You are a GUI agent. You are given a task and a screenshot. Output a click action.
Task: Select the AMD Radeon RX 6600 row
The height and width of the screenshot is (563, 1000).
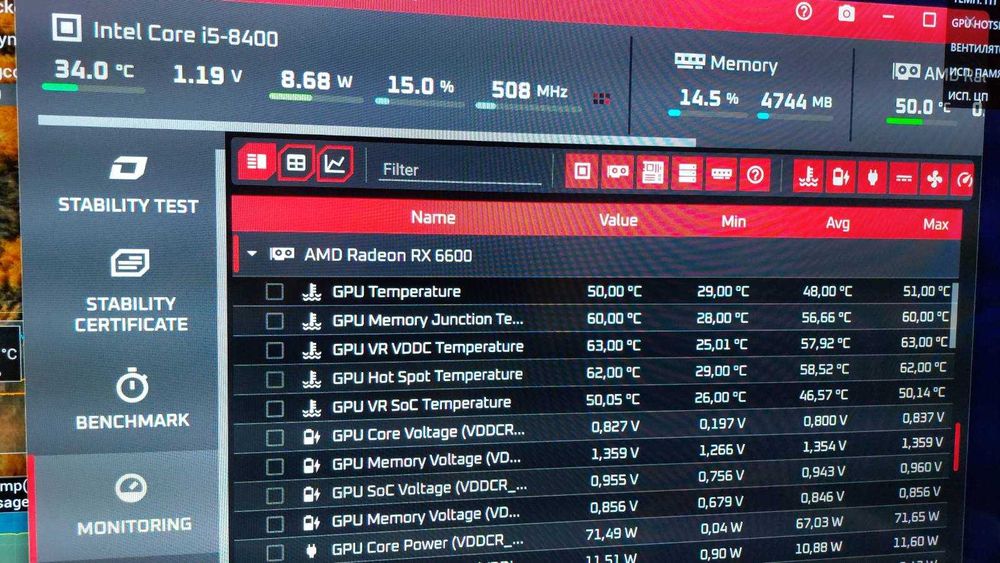tap(596, 256)
